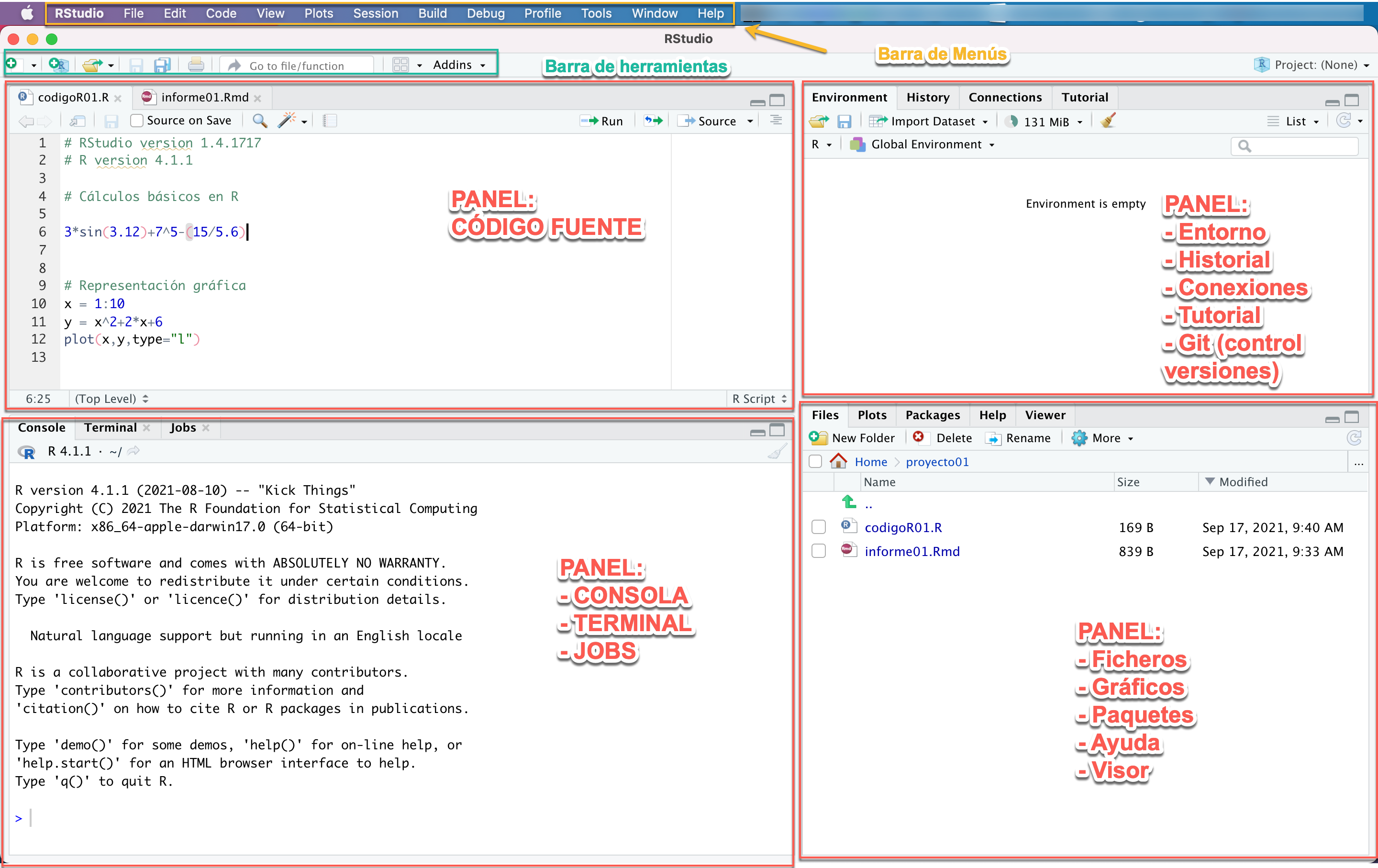The width and height of the screenshot is (1378, 868).
Task: Switch to the History tab
Action: coord(928,97)
